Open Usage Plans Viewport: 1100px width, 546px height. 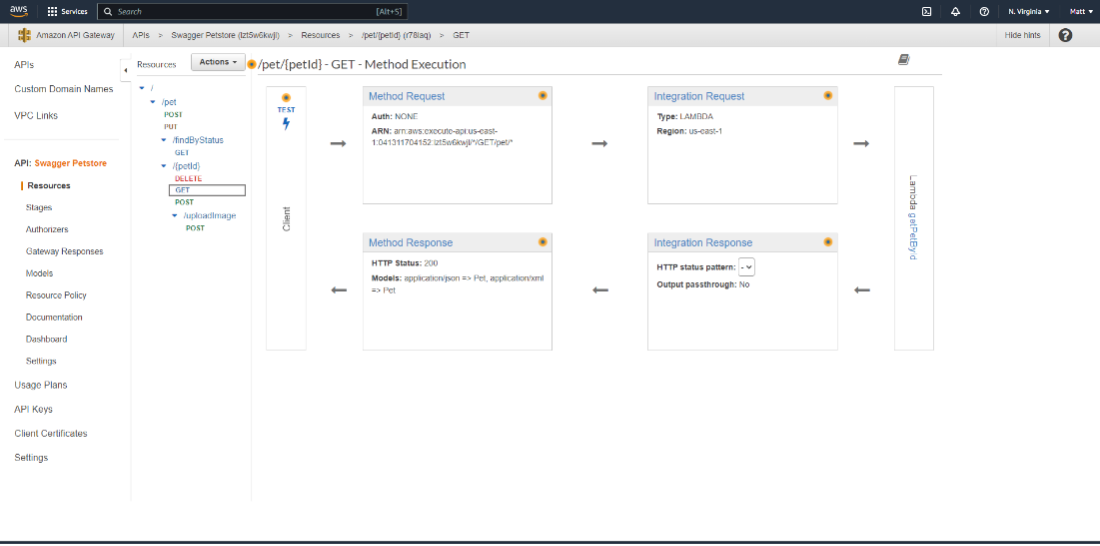(x=41, y=385)
